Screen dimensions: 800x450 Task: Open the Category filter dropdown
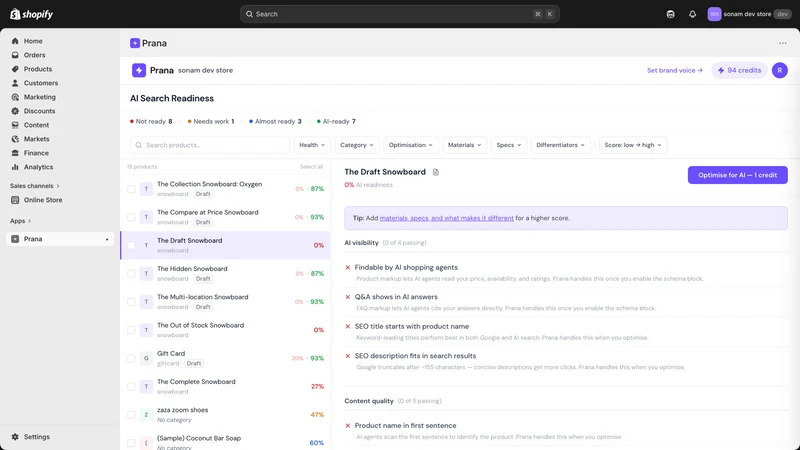[x=357, y=145]
